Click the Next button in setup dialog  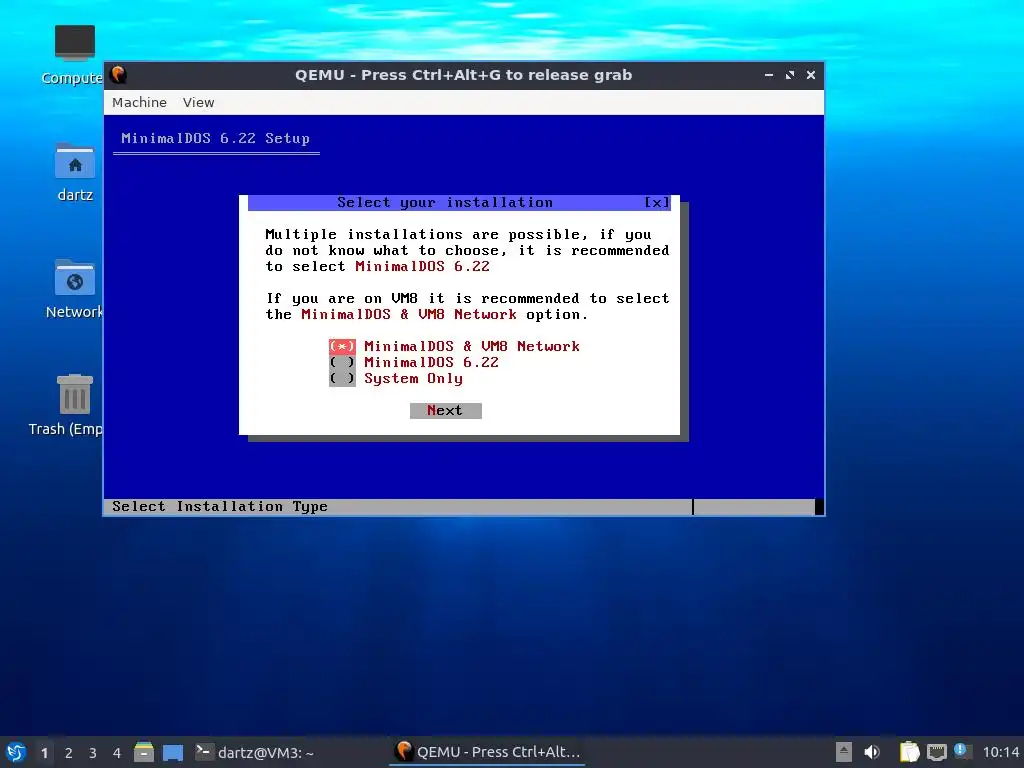click(x=445, y=410)
